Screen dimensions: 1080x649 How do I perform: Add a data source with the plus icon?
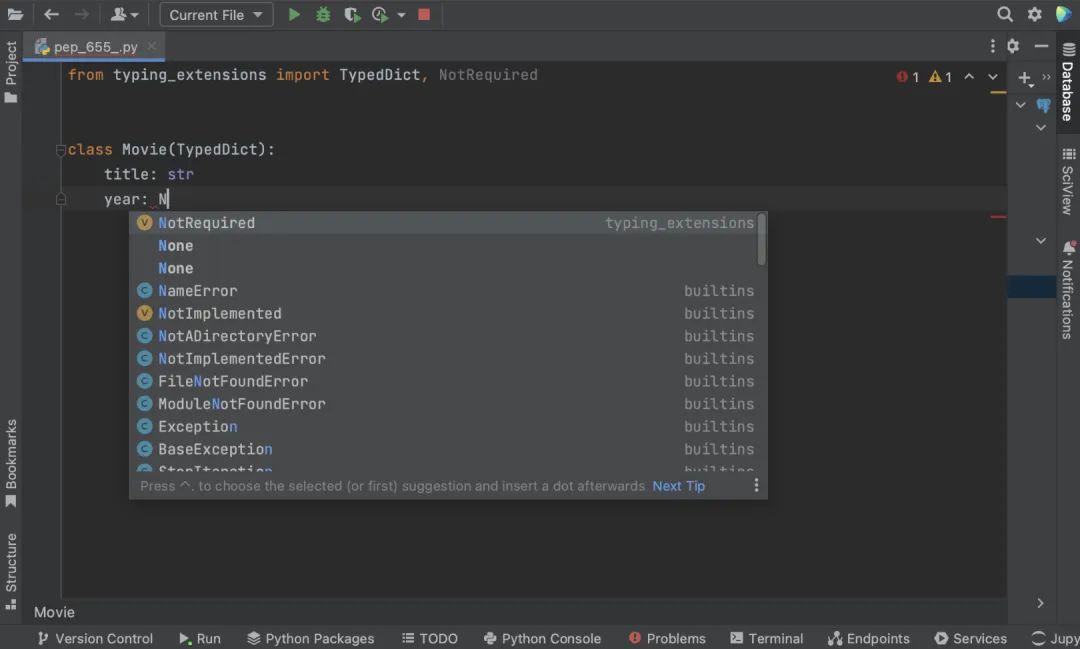[1022, 79]
